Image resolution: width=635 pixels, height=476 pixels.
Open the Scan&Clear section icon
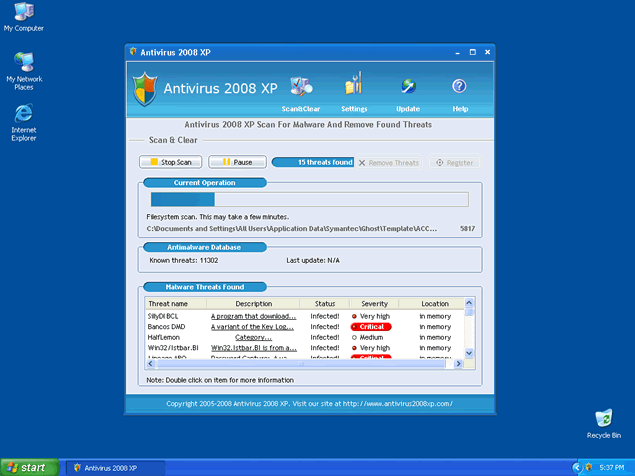click(x=300, y=87)
